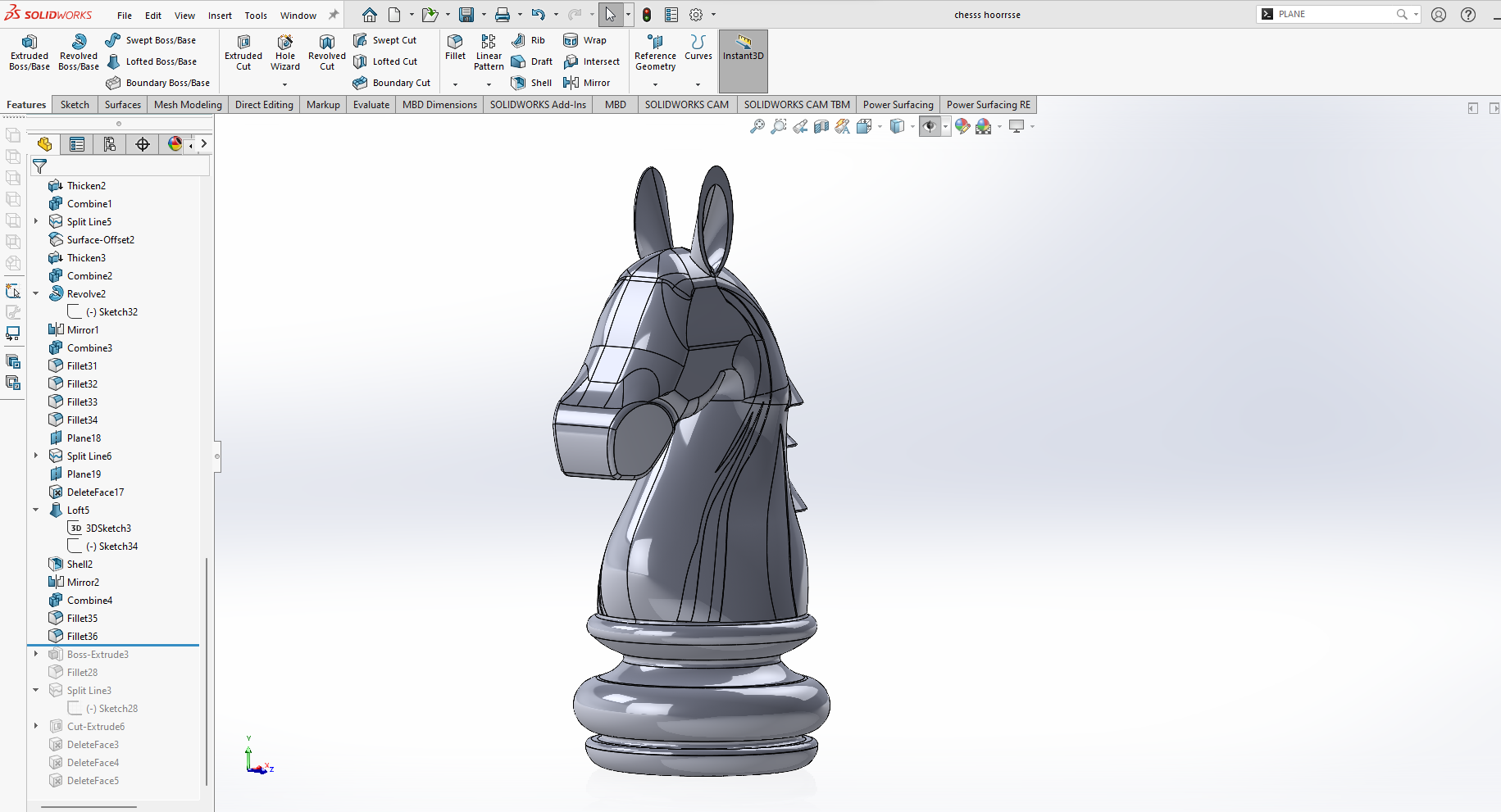Toggle the Hide/Show Items eye icon
The width and height of the screenshot is (1501, 812).
pos(929,126)
